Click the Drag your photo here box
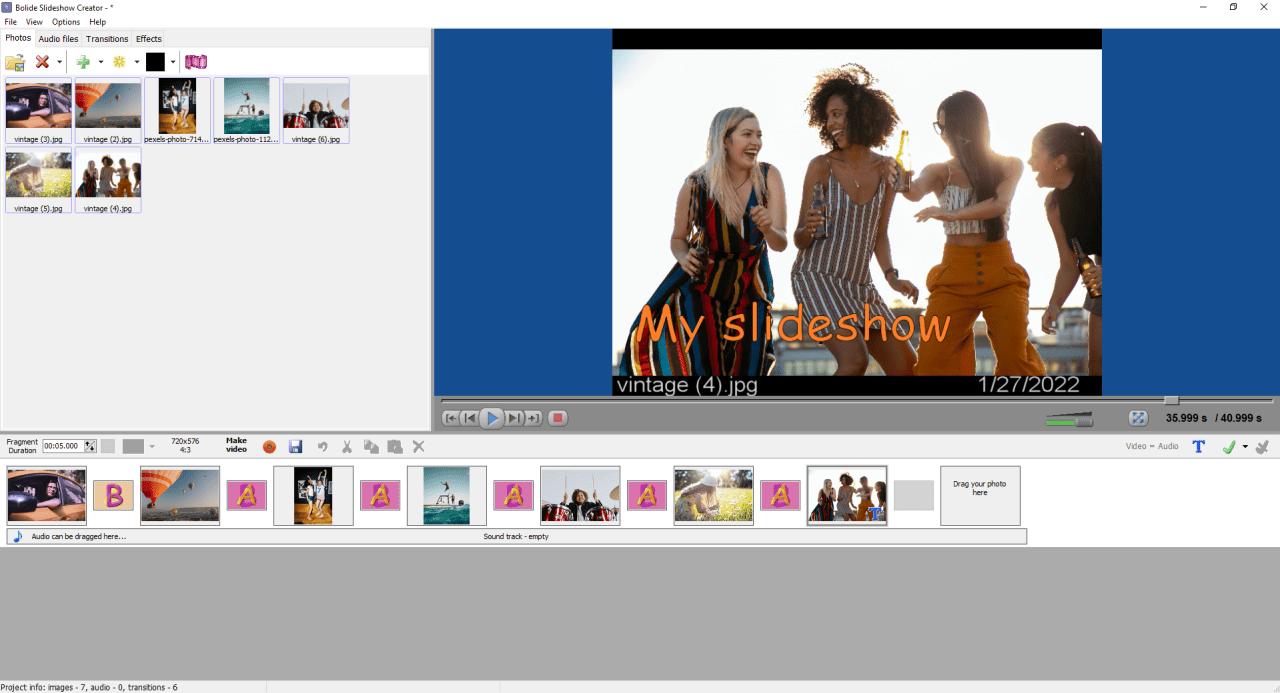1280x693 pixels. [x=980, y=496]
